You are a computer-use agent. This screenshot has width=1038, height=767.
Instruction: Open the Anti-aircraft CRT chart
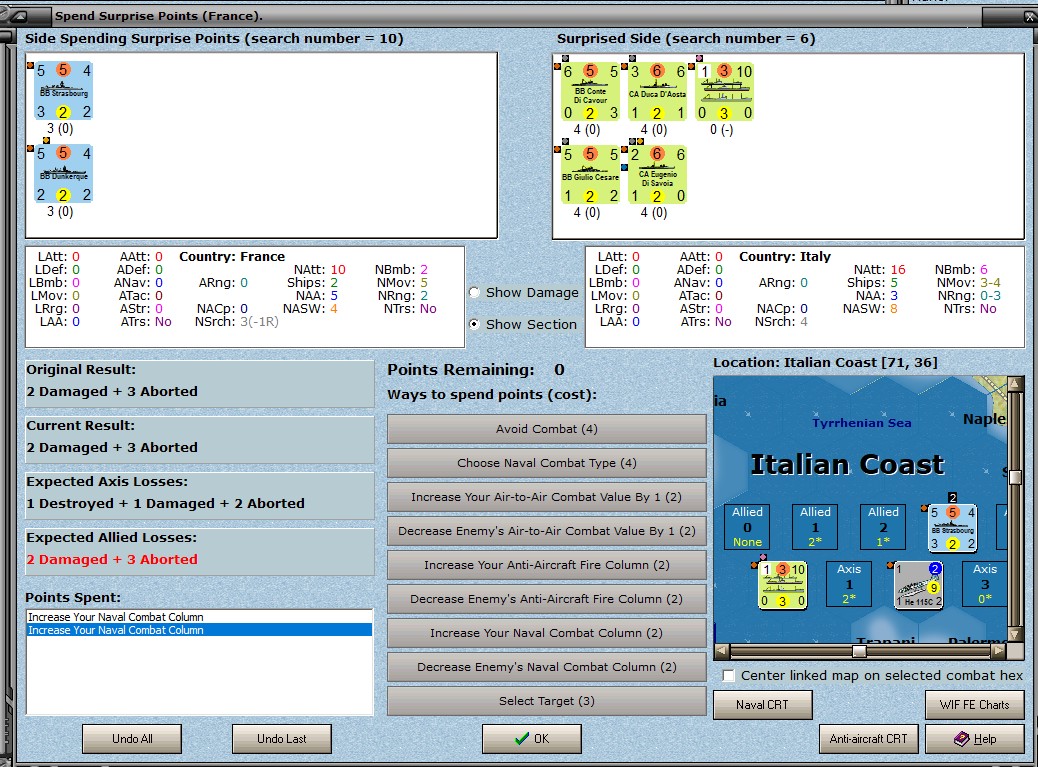point(869,739)
